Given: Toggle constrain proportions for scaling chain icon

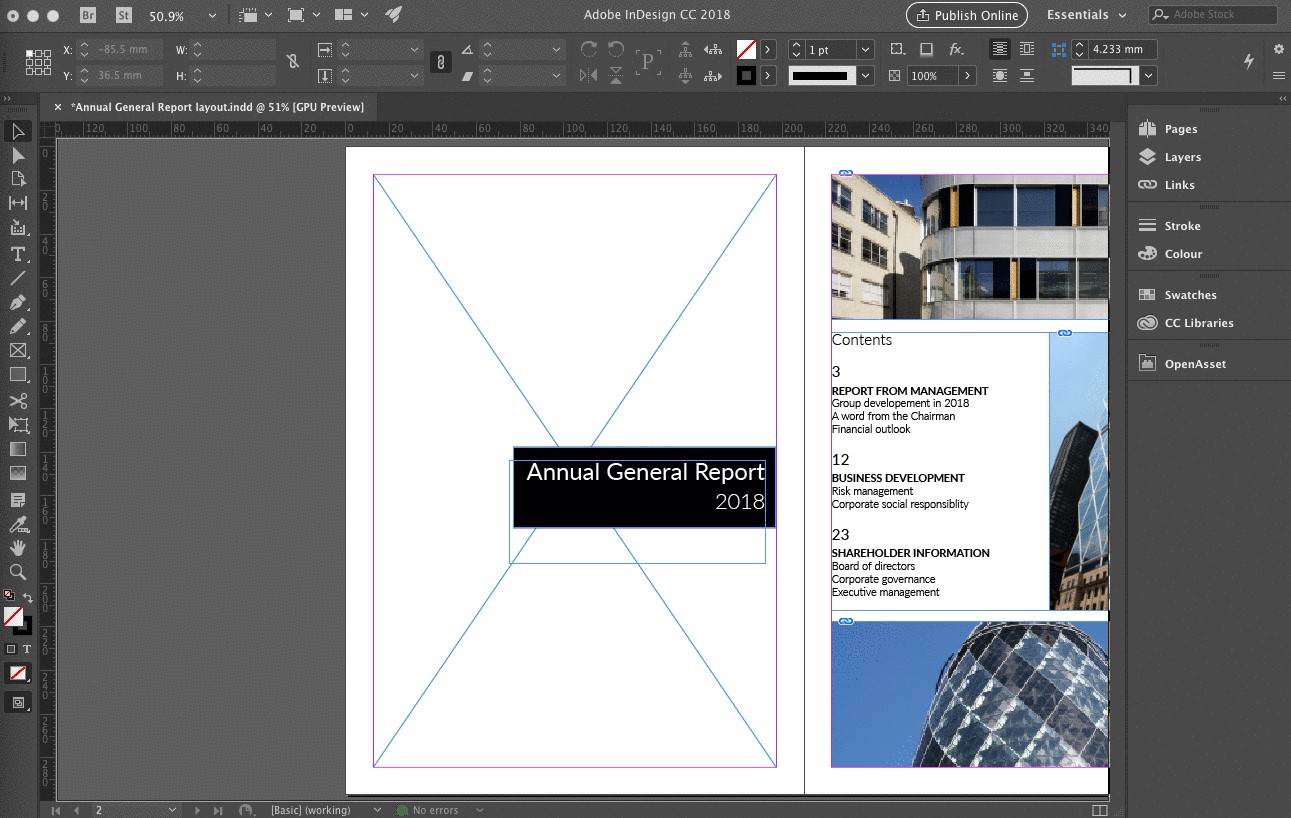Looking at the screenshot, I should pos(440,62).
